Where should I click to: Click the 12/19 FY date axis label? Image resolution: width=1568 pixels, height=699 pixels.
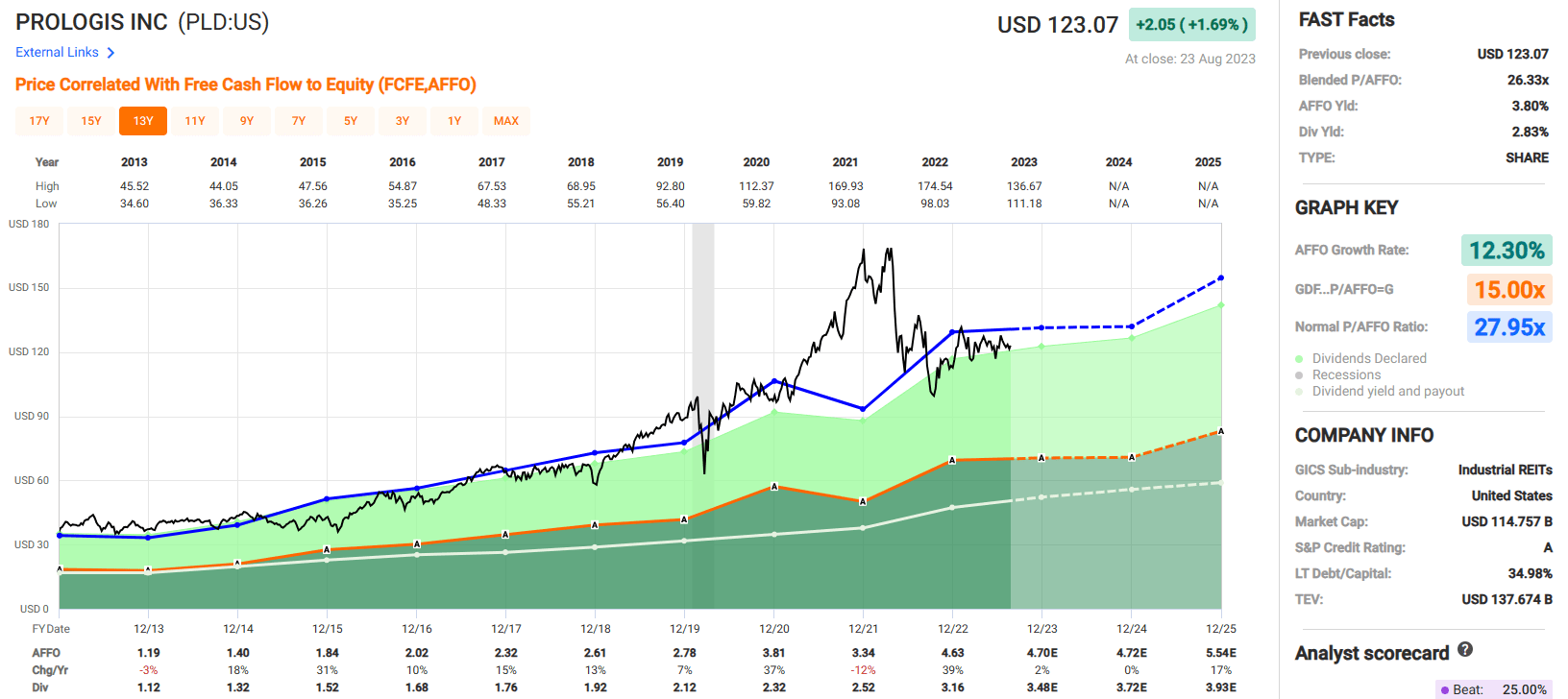(x=684, y=629)
